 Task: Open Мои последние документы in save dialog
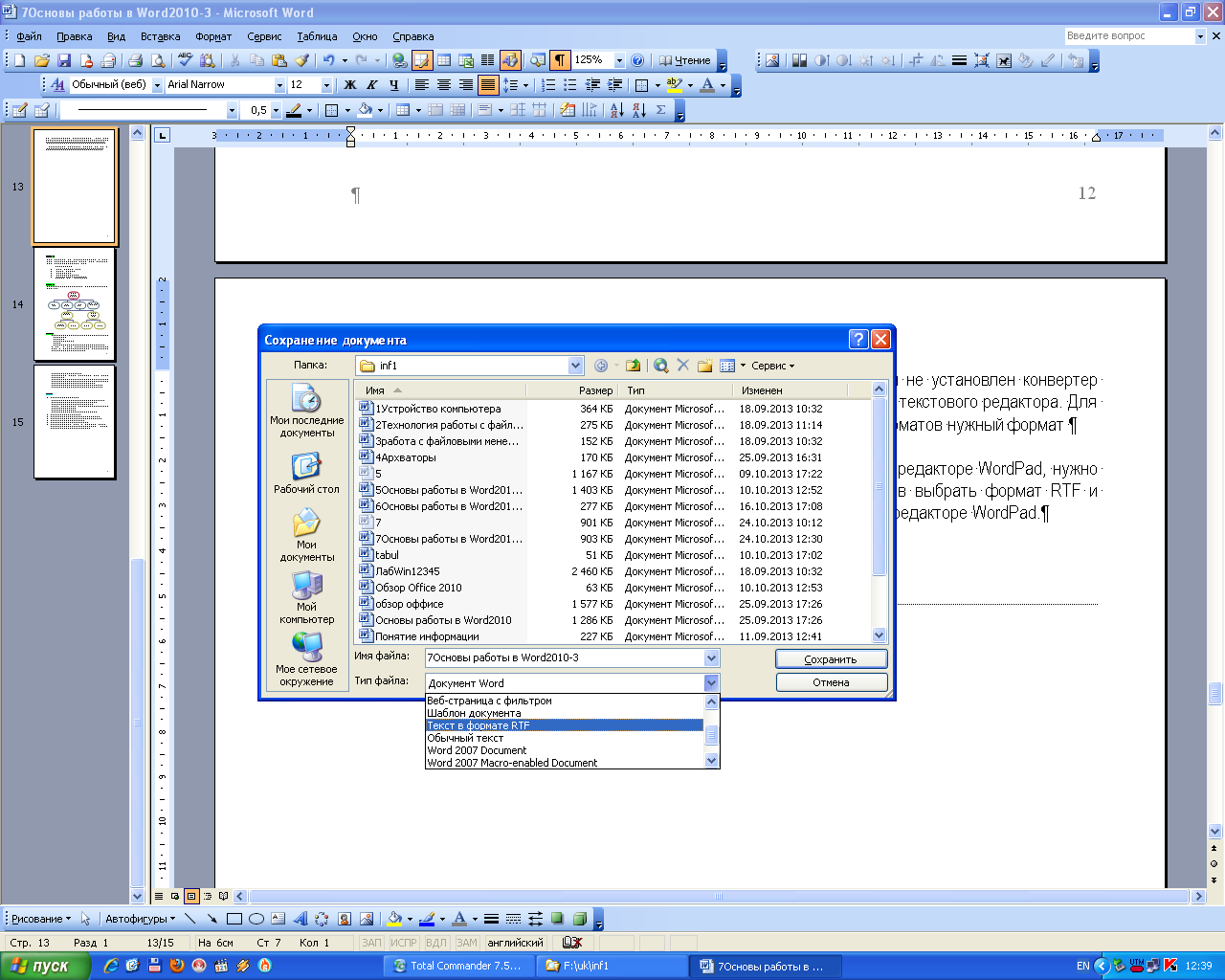point(306,412)
